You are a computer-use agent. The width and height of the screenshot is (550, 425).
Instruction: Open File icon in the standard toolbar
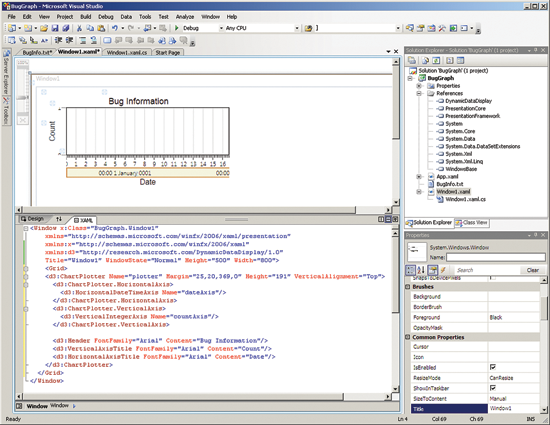coord(44,28)
